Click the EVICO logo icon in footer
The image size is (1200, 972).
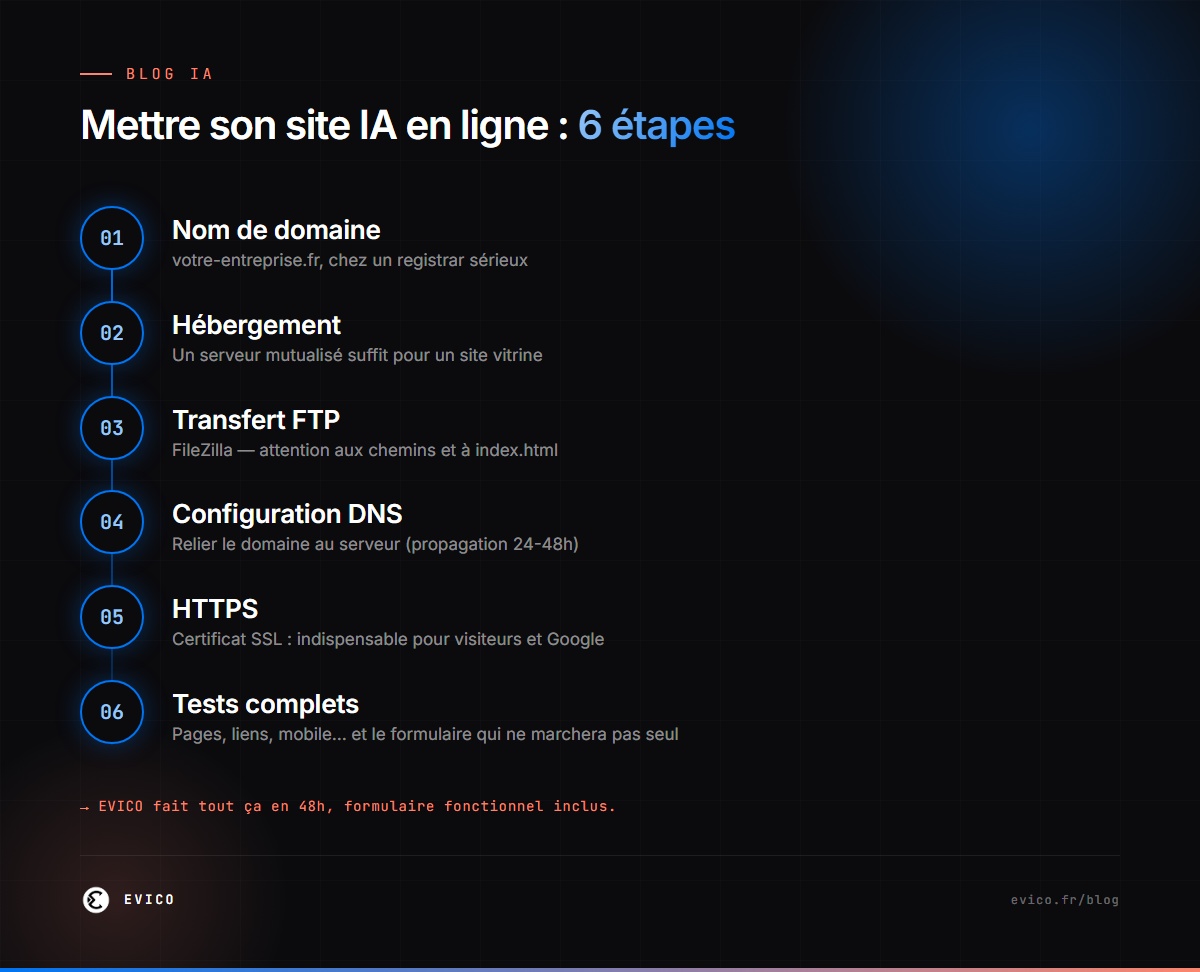(x=96, y=900)
